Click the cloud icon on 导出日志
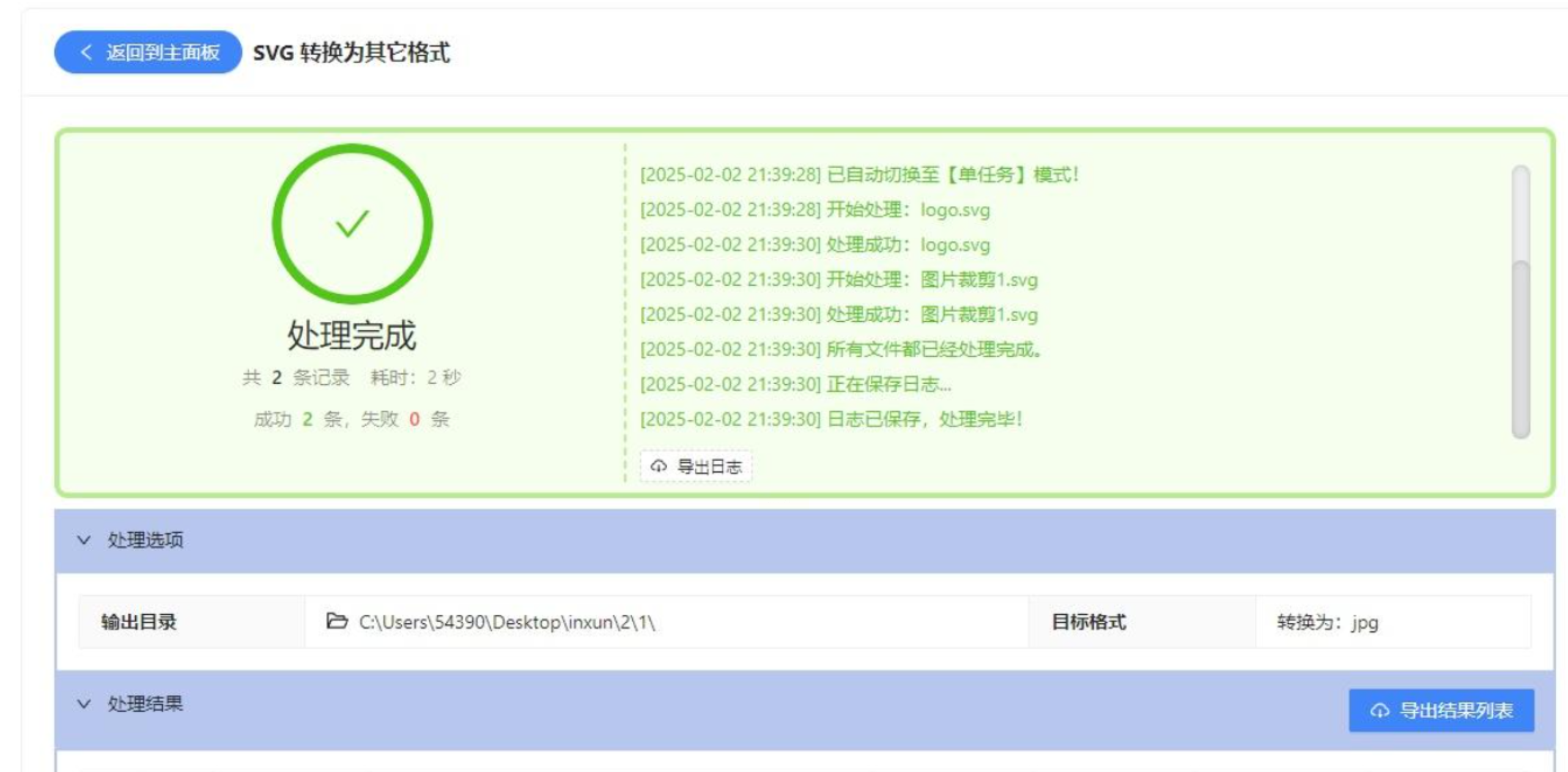Viewport: 1568px width, 772px height. 658,466
